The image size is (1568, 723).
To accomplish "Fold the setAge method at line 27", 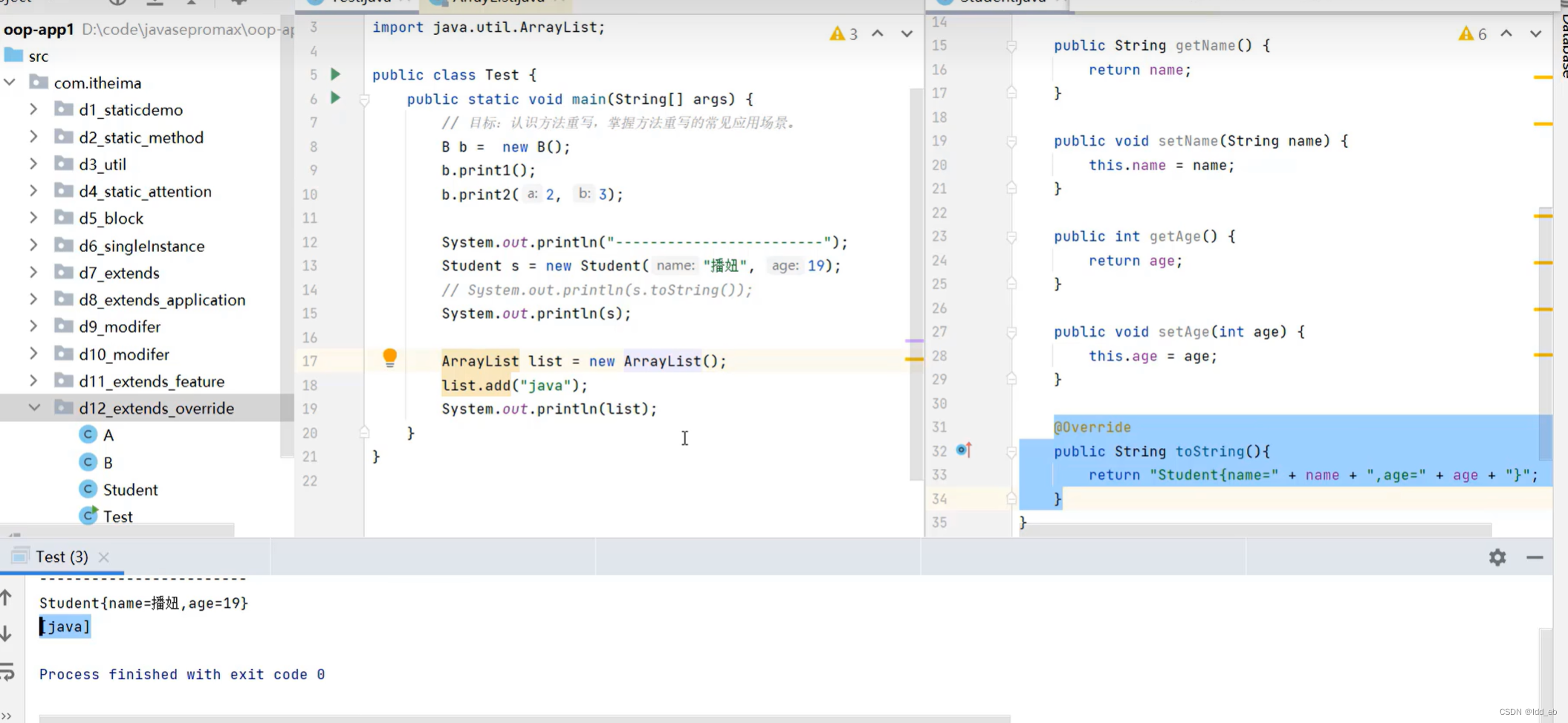I will pos(1011,332).
